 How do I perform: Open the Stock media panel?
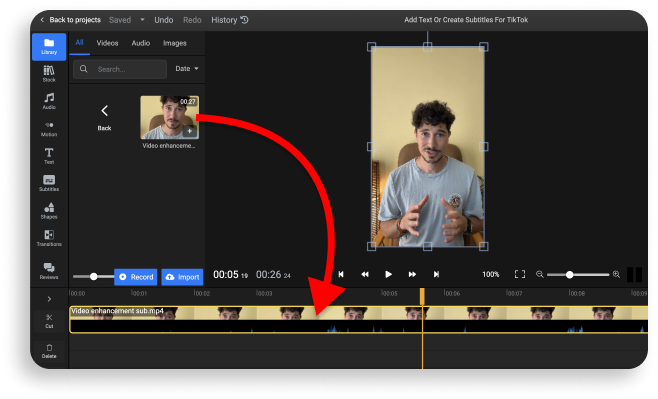click(x=49, y=74)
